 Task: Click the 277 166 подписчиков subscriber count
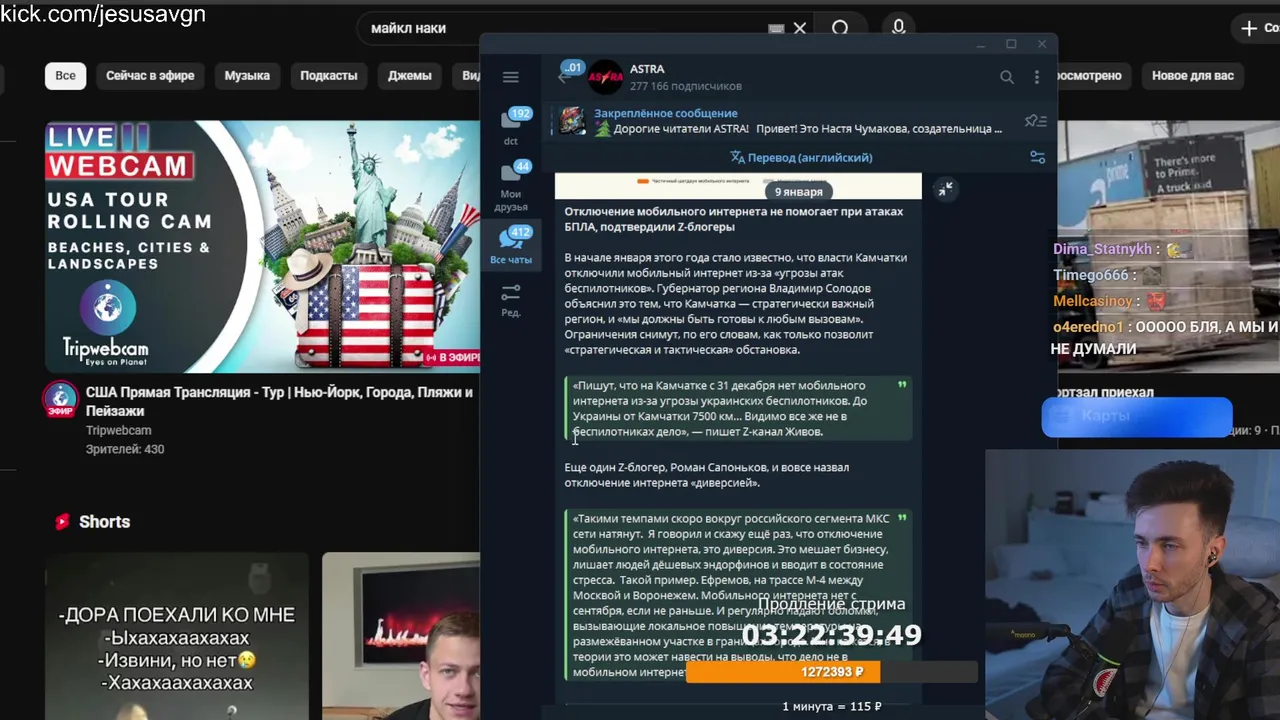tap(686, 87)
